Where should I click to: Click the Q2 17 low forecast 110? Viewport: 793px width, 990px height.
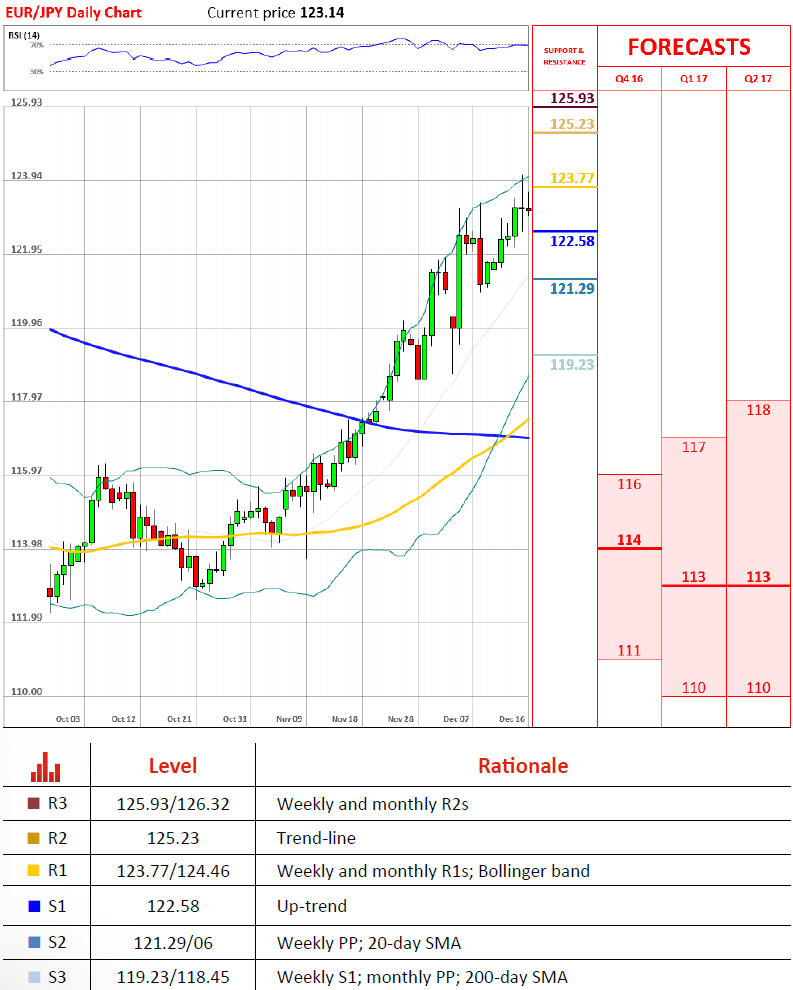point(758,688)
